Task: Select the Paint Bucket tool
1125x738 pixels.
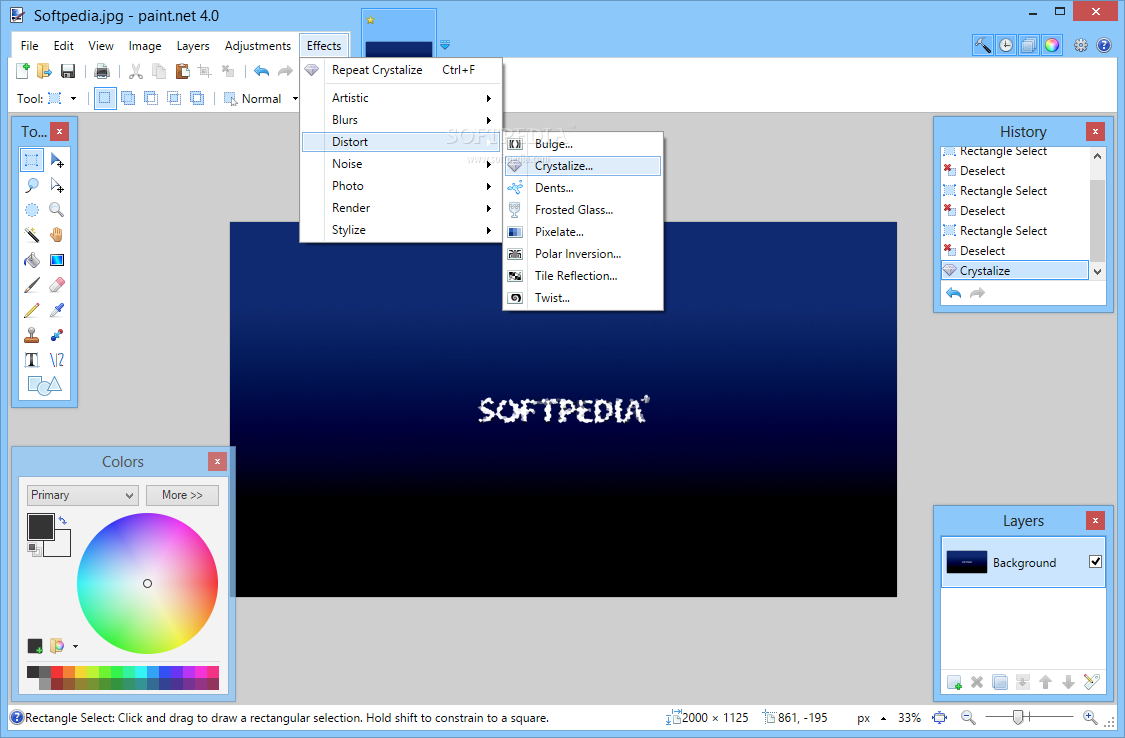Action: point(32,260)
